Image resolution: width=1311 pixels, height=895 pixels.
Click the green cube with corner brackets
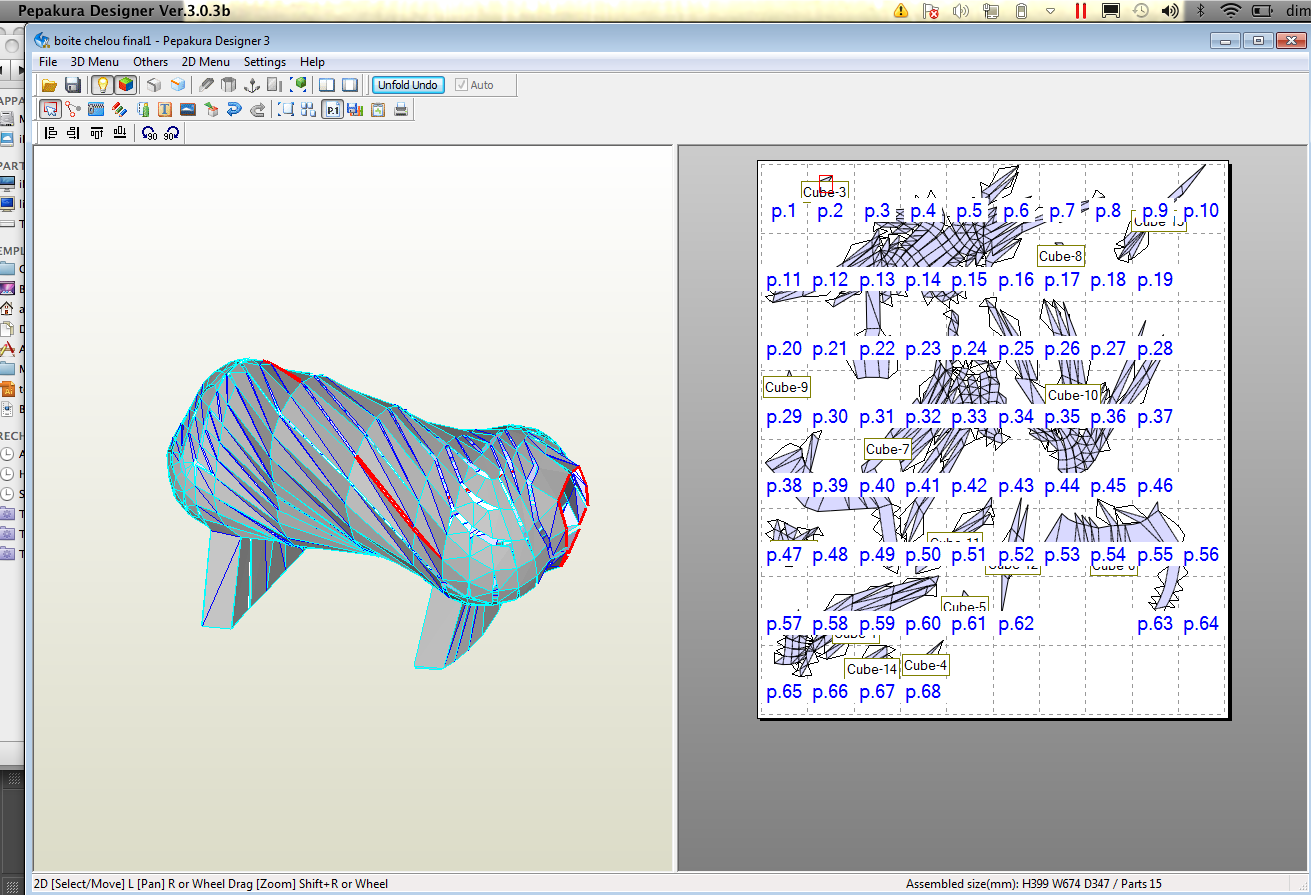click(x=298, y=85)
